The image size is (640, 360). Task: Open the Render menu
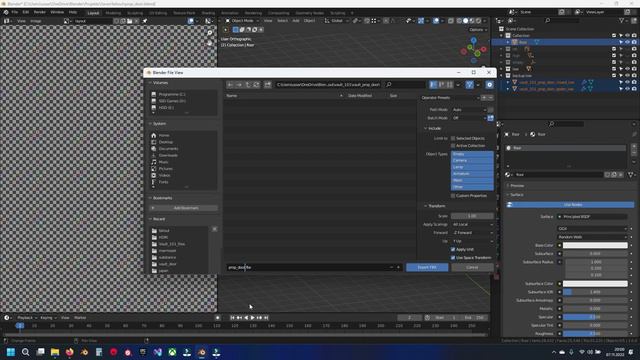point(40,12)
